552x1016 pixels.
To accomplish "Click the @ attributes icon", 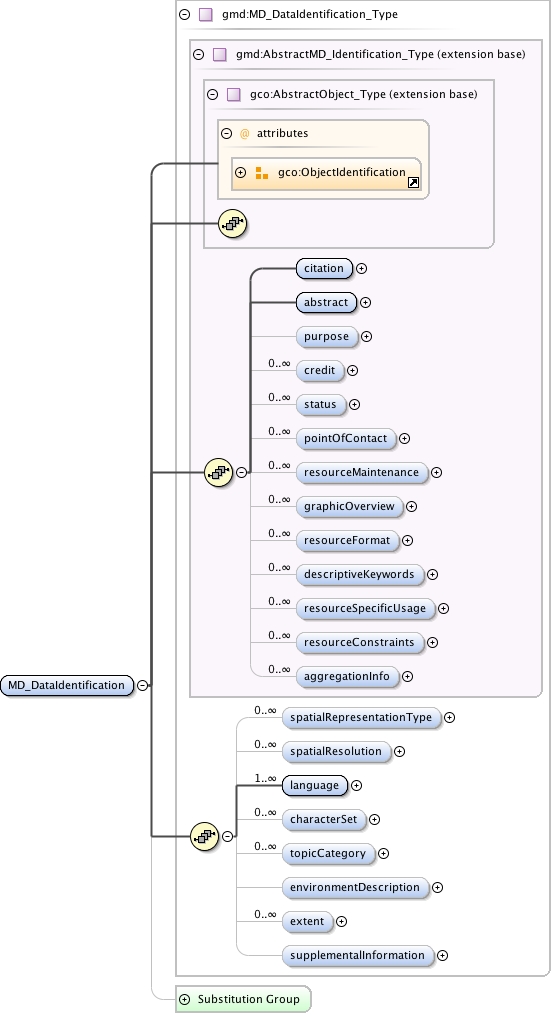I will [x=244, y=133].
